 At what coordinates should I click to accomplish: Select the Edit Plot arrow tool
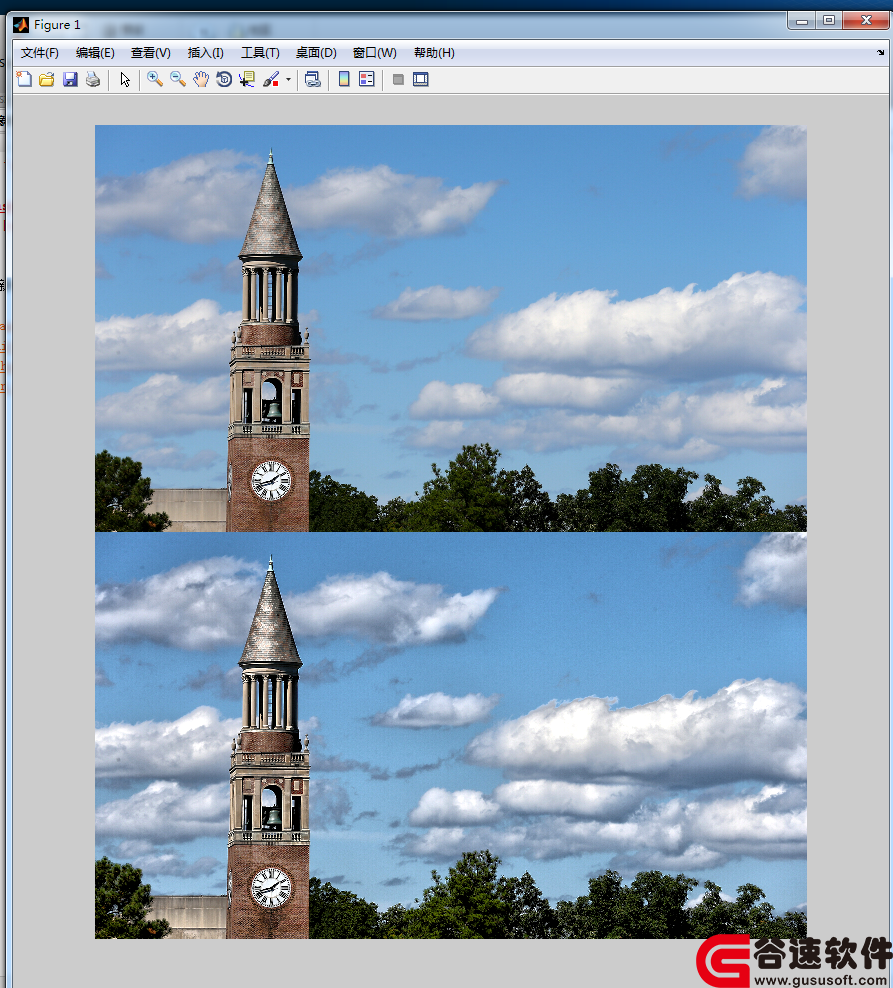[125, 79]
